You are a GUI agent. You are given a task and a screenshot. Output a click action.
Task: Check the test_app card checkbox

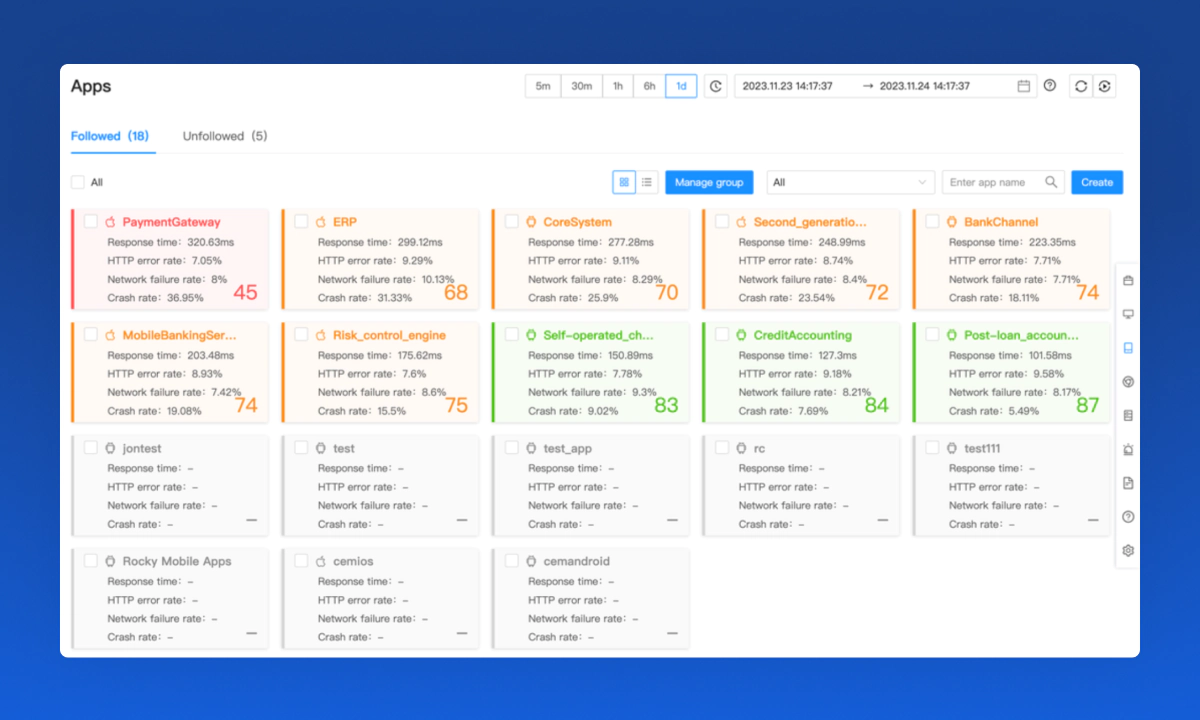click(512, 447)
